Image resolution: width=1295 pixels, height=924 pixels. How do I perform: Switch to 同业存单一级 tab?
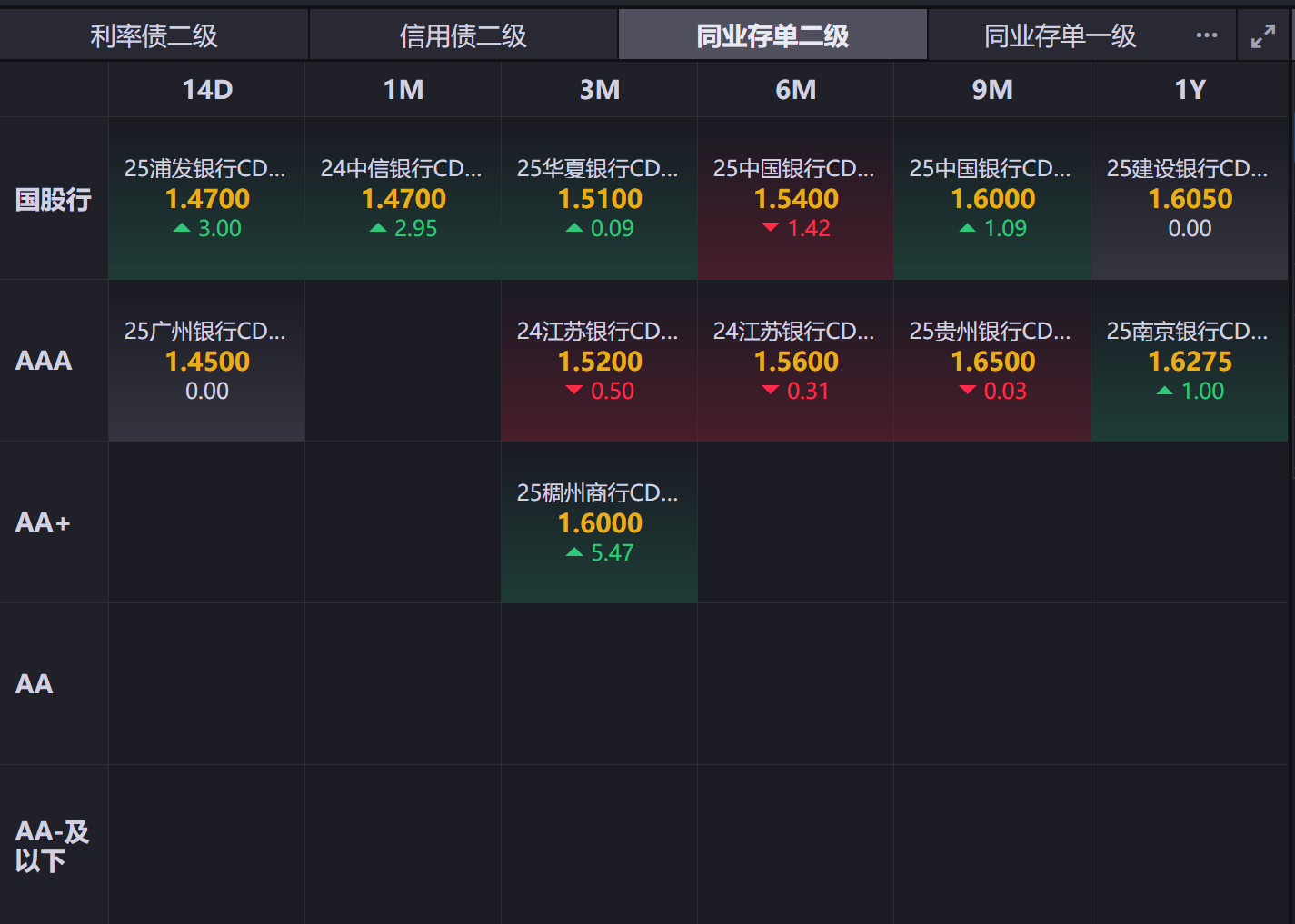pos(1061,35)
